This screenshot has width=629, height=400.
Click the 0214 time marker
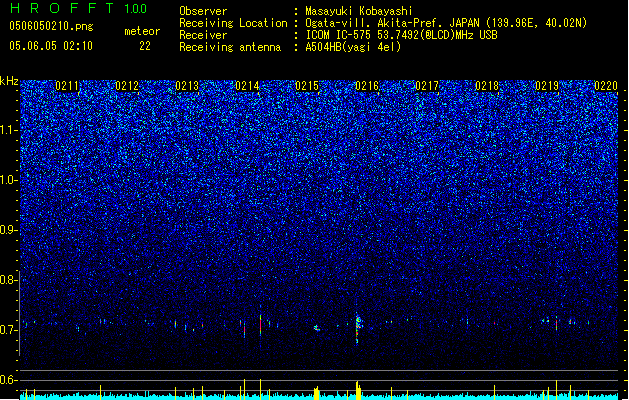pyautogui.click(x=247, y=86)
